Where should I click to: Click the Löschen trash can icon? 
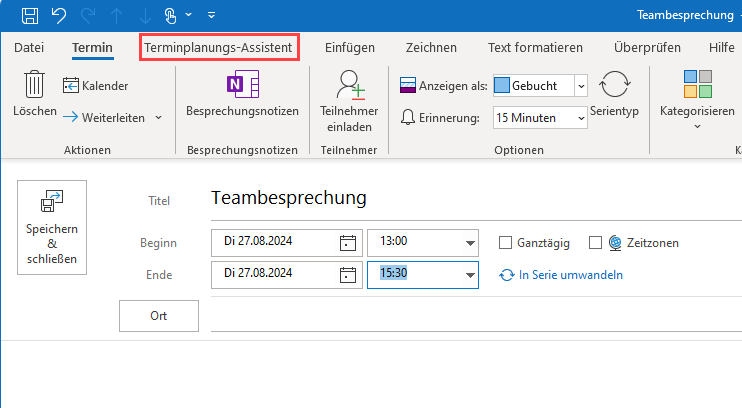click(x=34, y=86)
